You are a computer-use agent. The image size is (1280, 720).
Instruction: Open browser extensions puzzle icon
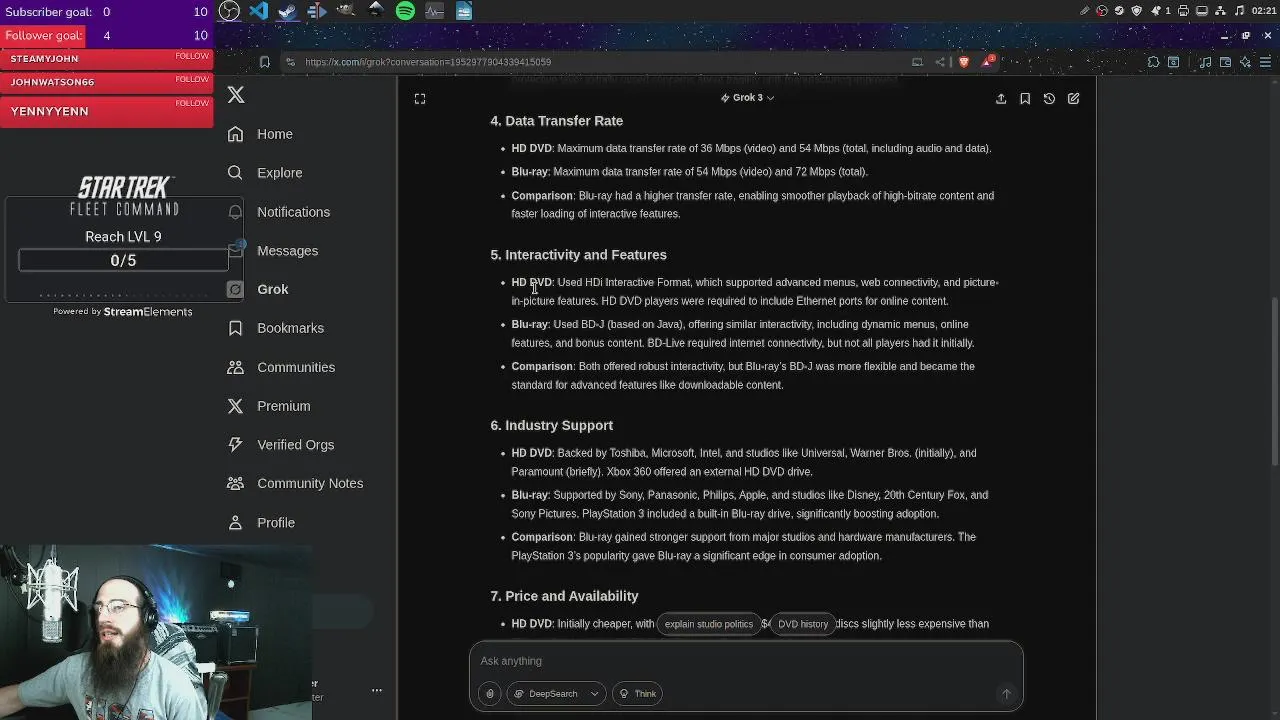tap(1153, 62)
